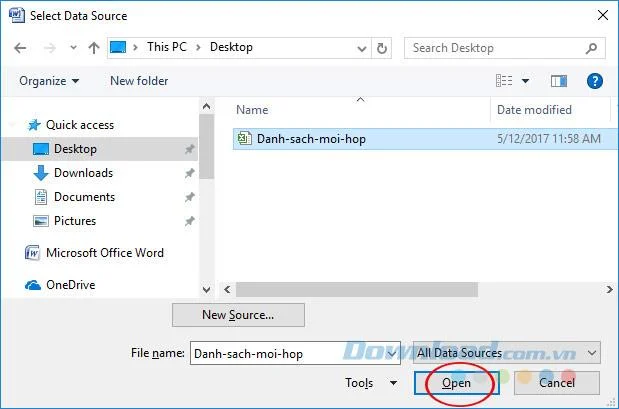Click the Documents pin icon
The image size is (619, 409).
pos(189,197)
